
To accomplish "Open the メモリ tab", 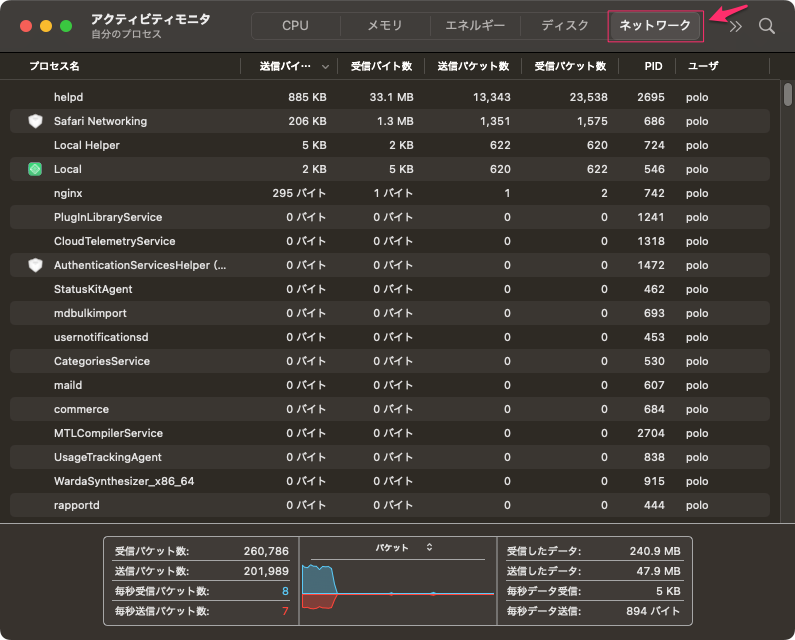I will 385,26.
